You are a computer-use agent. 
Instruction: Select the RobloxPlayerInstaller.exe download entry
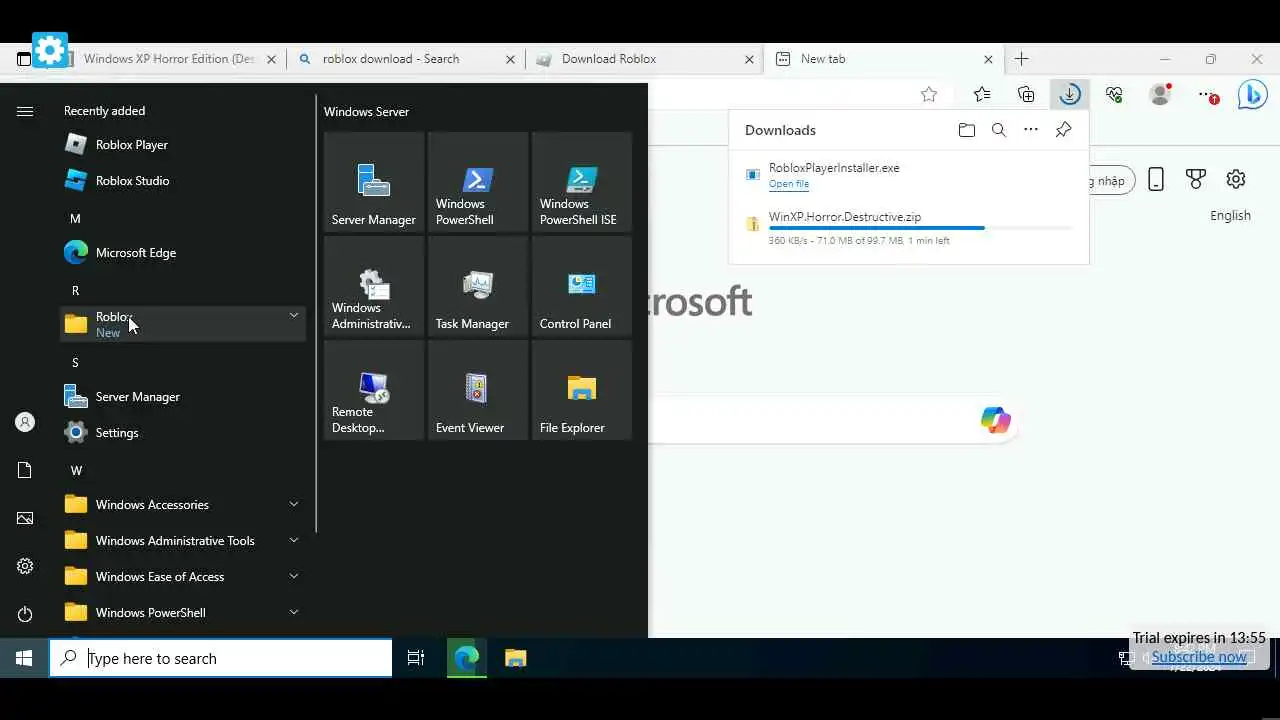coord(908,177)
